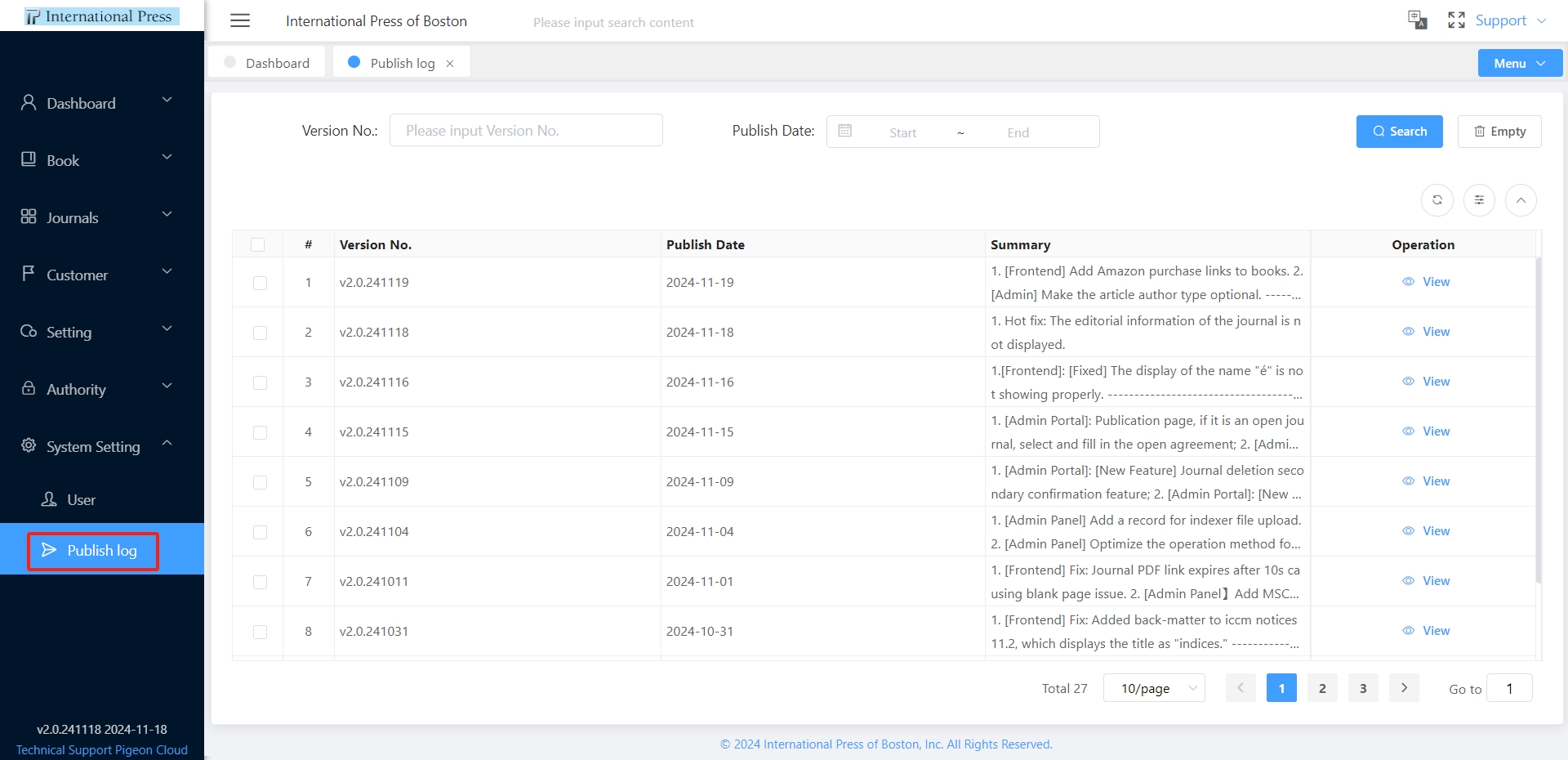Toggle the select-all header checkbox
This screenshot has width=1568, height=760.
tap(258, 244)
